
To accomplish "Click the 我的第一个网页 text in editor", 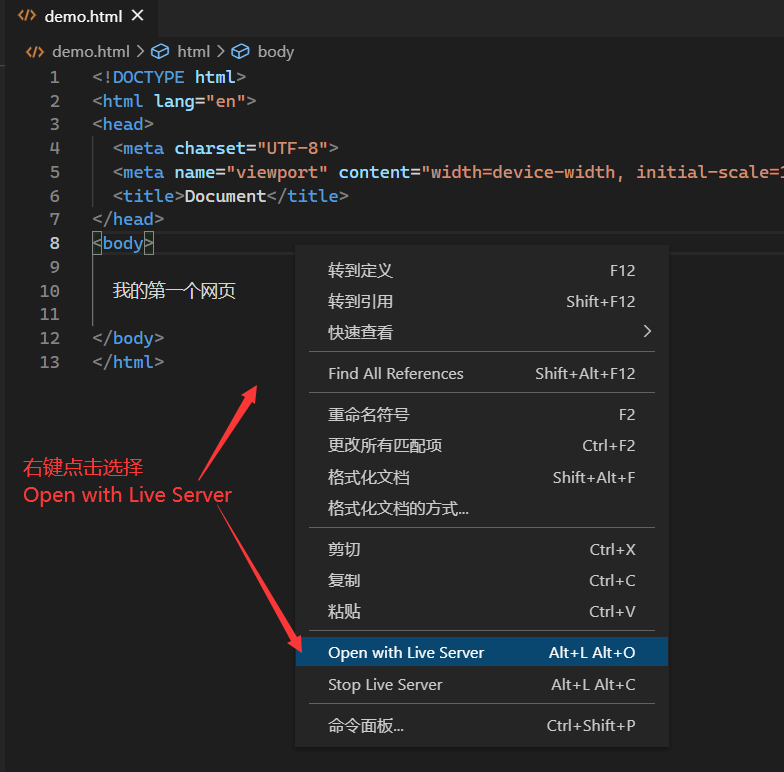I will tap(174, 291).
